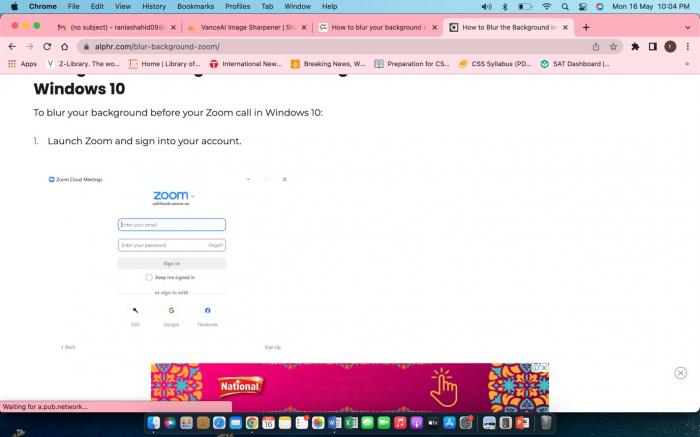The width and height of the screenshot is (700, 437).
Task: Click the National advertisement banner
Action: click(350, 387)
